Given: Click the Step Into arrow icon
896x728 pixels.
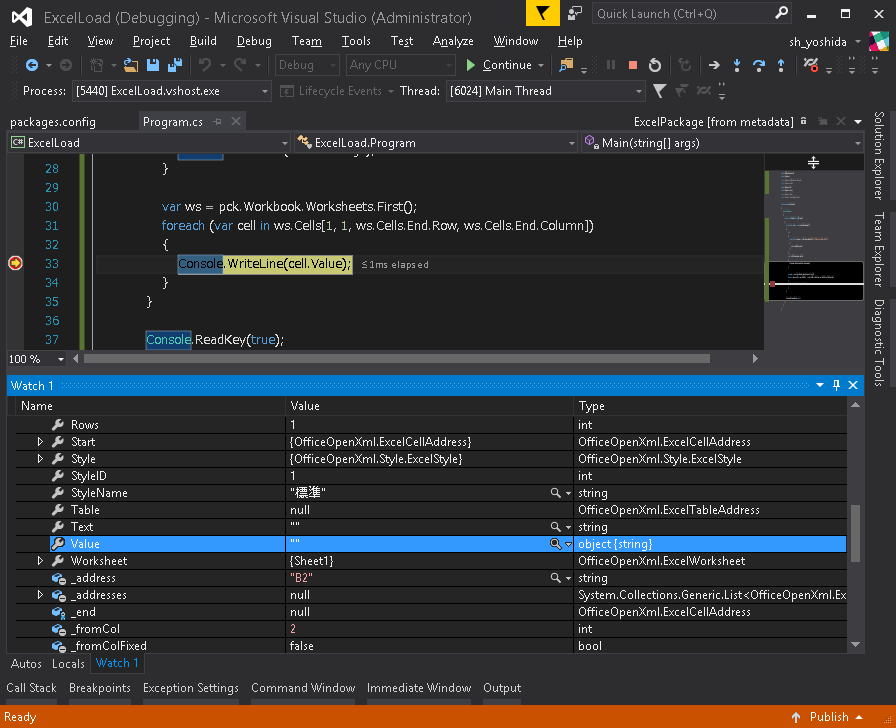Looking at the screenshot, I should (x=736, y=65).
